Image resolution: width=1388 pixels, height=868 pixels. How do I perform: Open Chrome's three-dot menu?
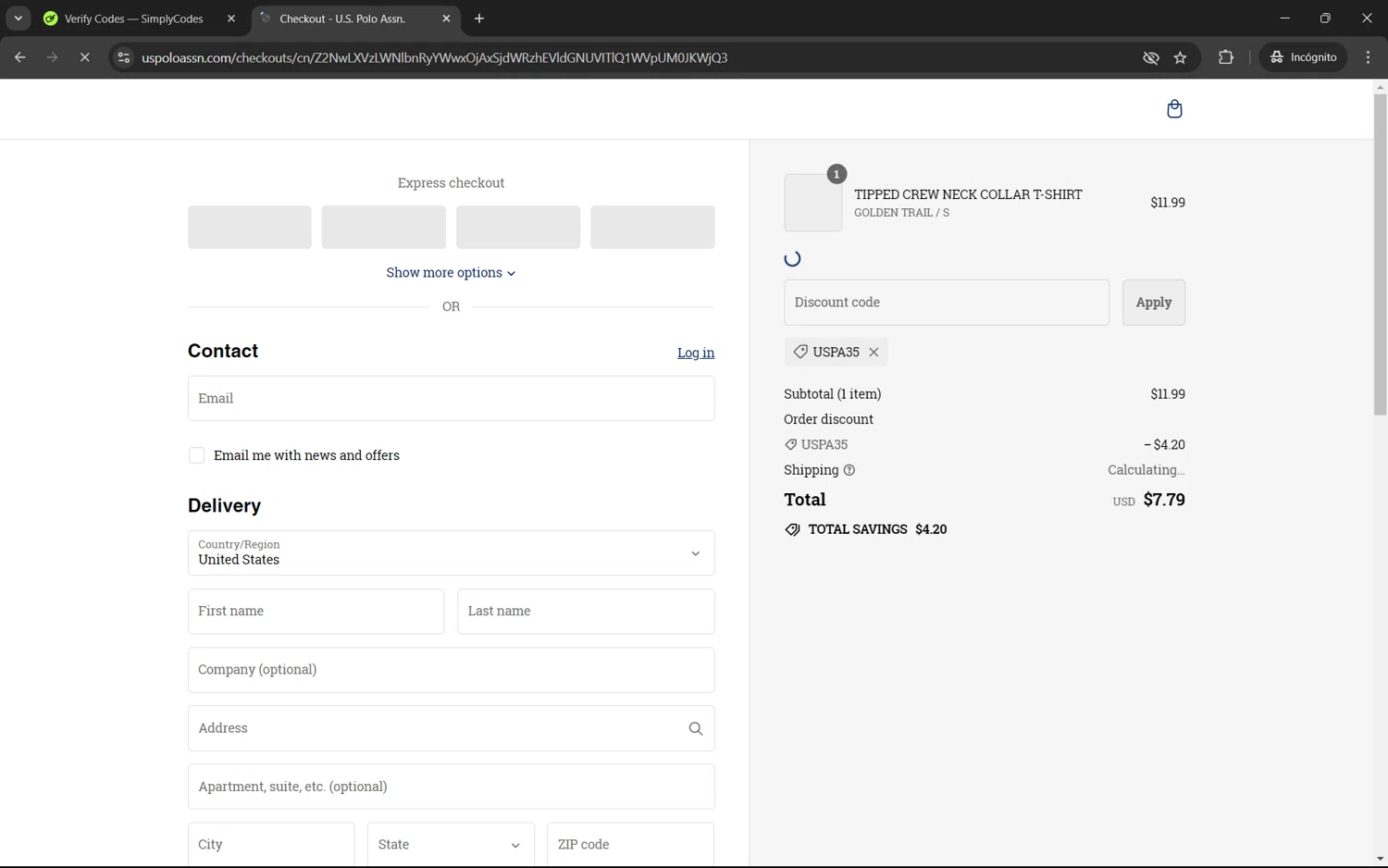pos(1368,57)
